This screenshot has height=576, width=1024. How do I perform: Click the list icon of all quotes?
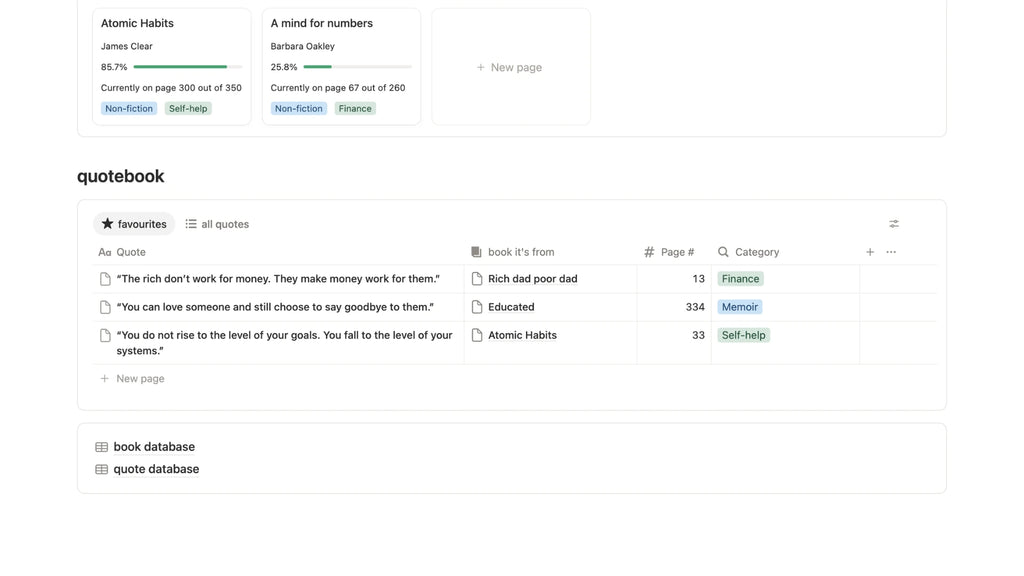click(x=191, y=224)
